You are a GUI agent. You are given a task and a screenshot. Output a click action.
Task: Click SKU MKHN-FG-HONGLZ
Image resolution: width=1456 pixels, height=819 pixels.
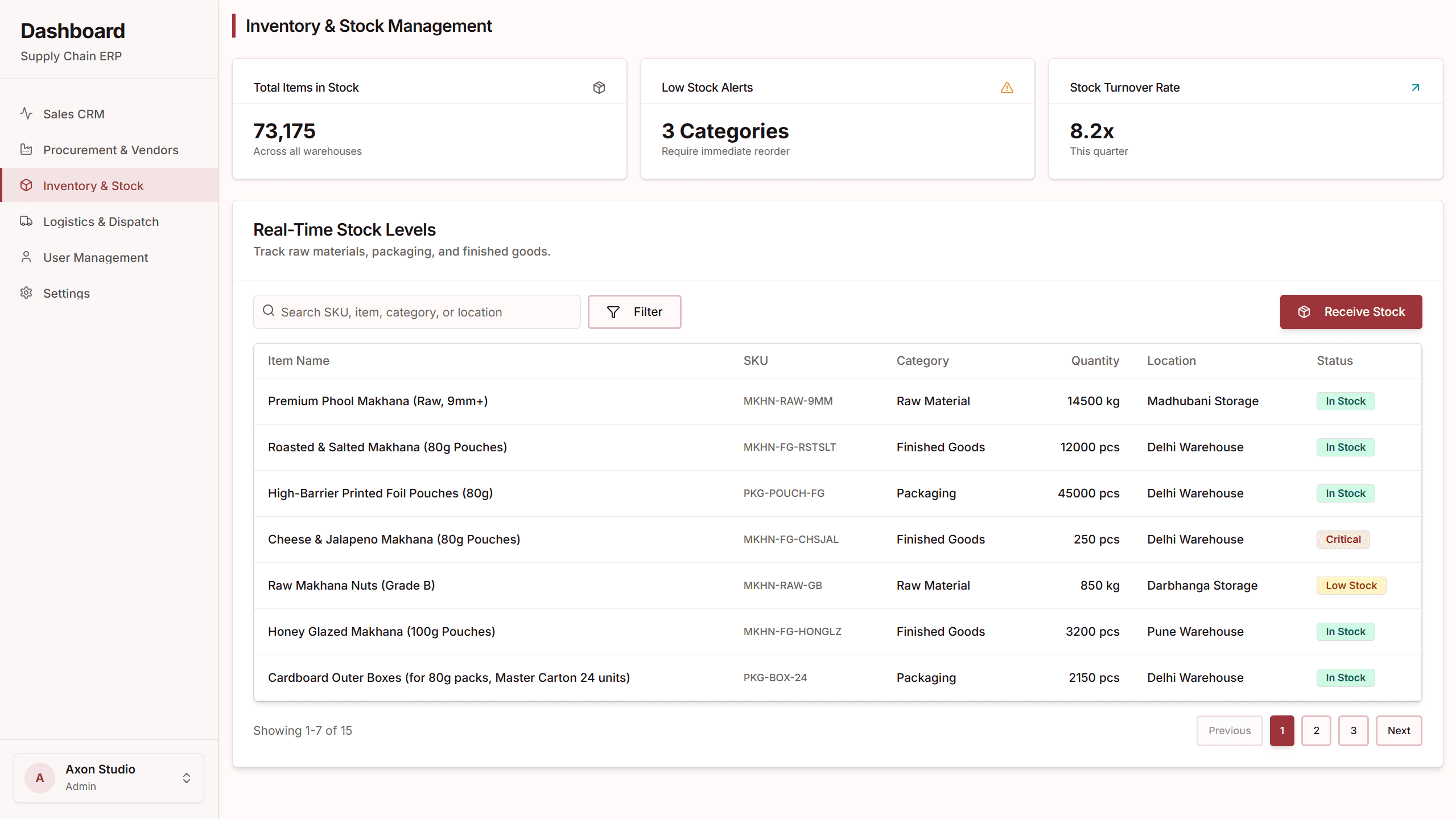coord(793,632)
